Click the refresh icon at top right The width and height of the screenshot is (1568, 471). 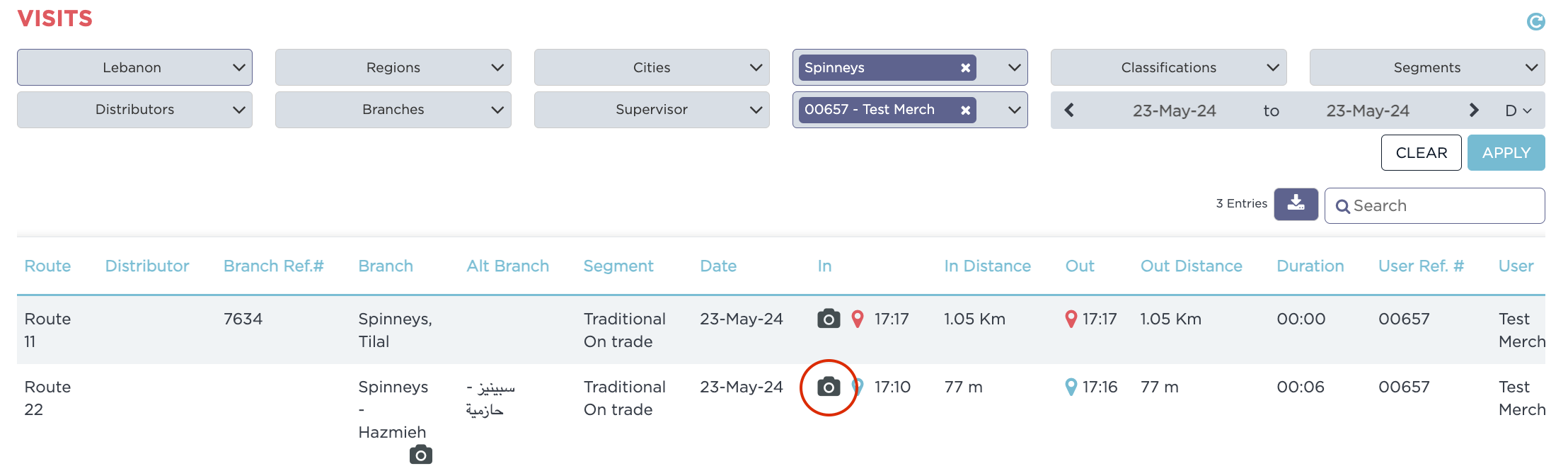1535,22
